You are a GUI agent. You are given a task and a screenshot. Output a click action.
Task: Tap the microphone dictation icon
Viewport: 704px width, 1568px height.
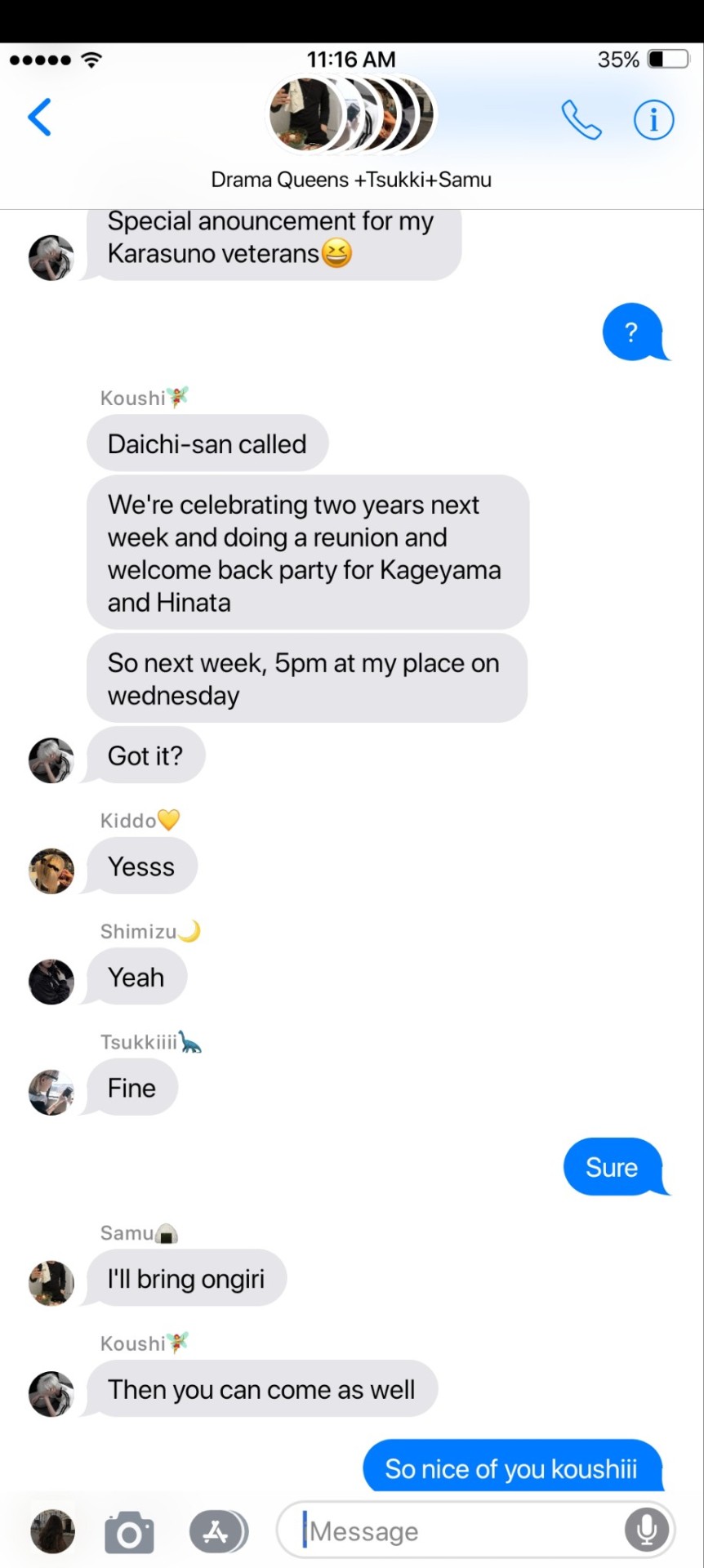(x=646, y=1530)
